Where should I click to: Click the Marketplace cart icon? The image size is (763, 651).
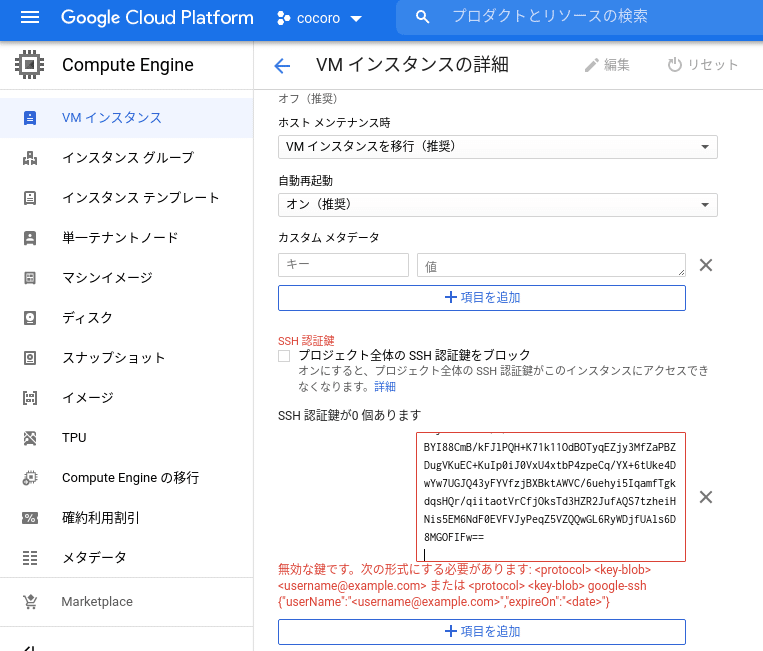coord(30,602)
